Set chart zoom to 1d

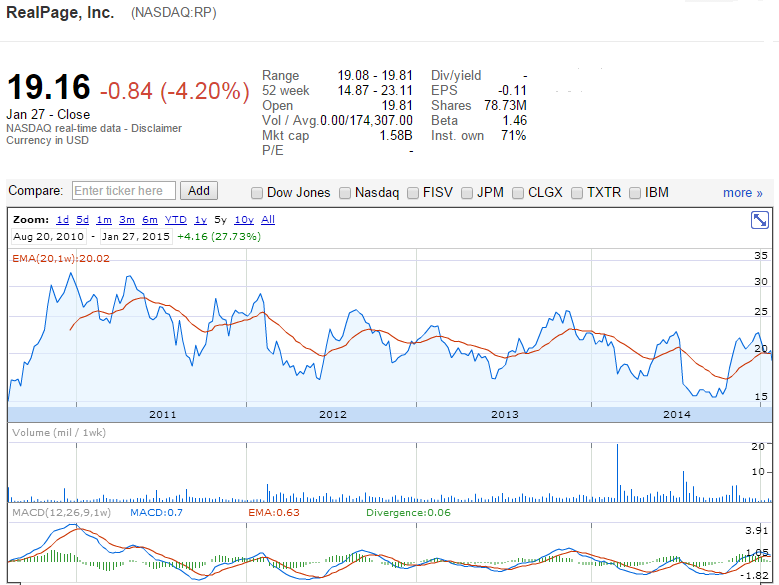[63, 219]
